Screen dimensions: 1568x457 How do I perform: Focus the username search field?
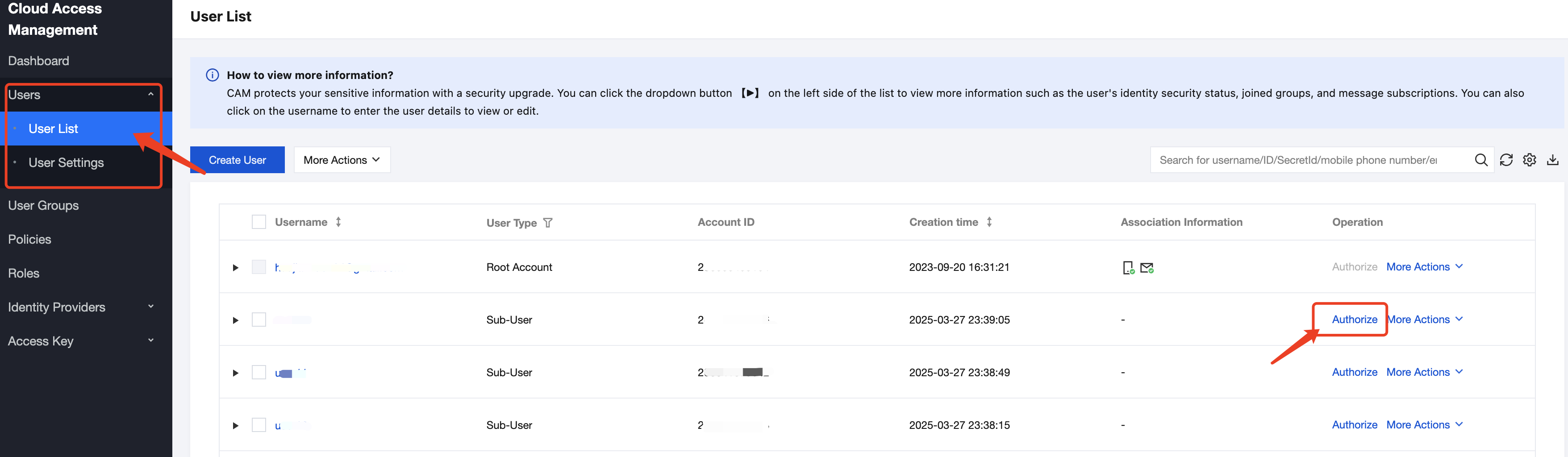tap(1309, 160)
